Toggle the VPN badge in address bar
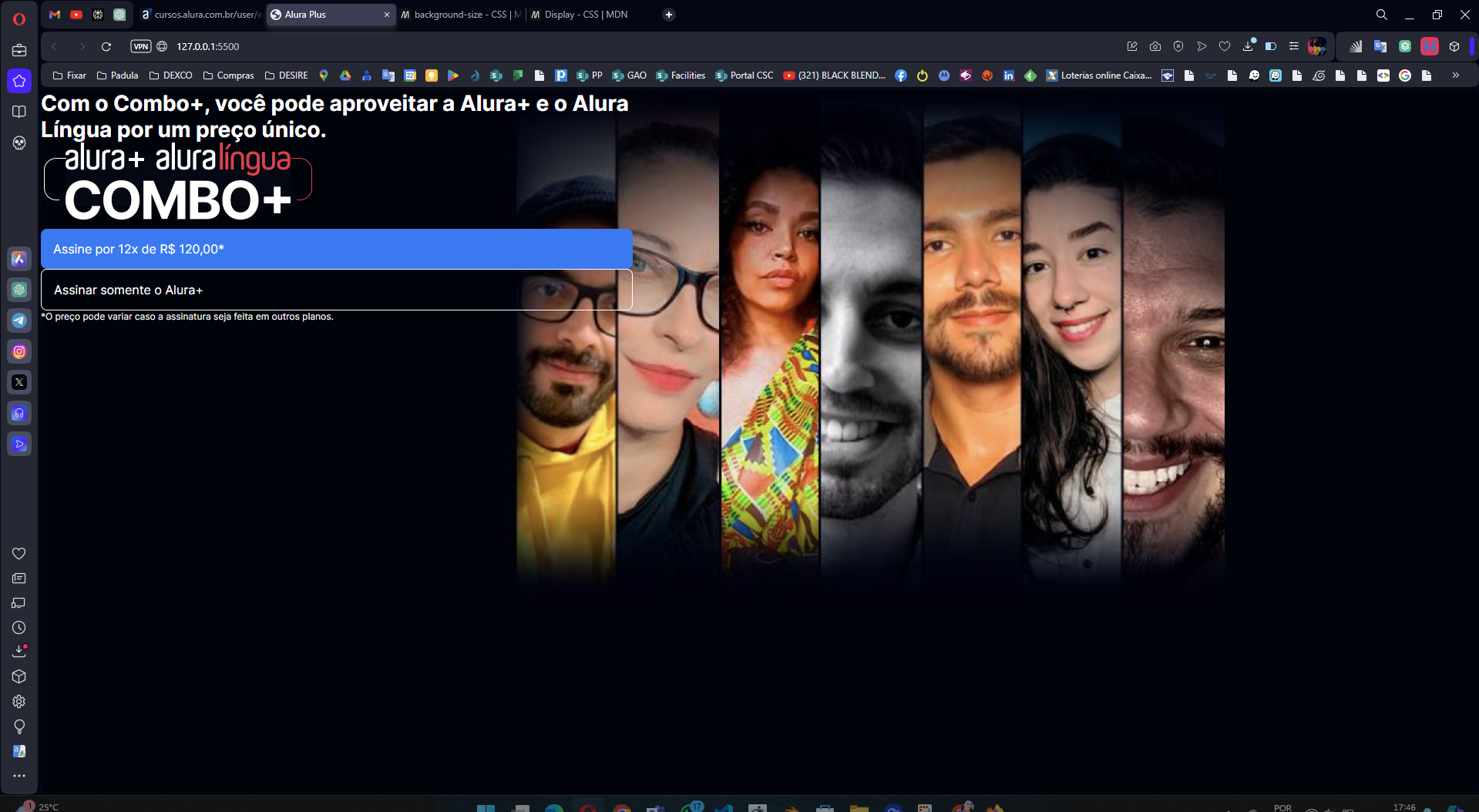Screen dimensions: 1479x812 pos(141,46)
